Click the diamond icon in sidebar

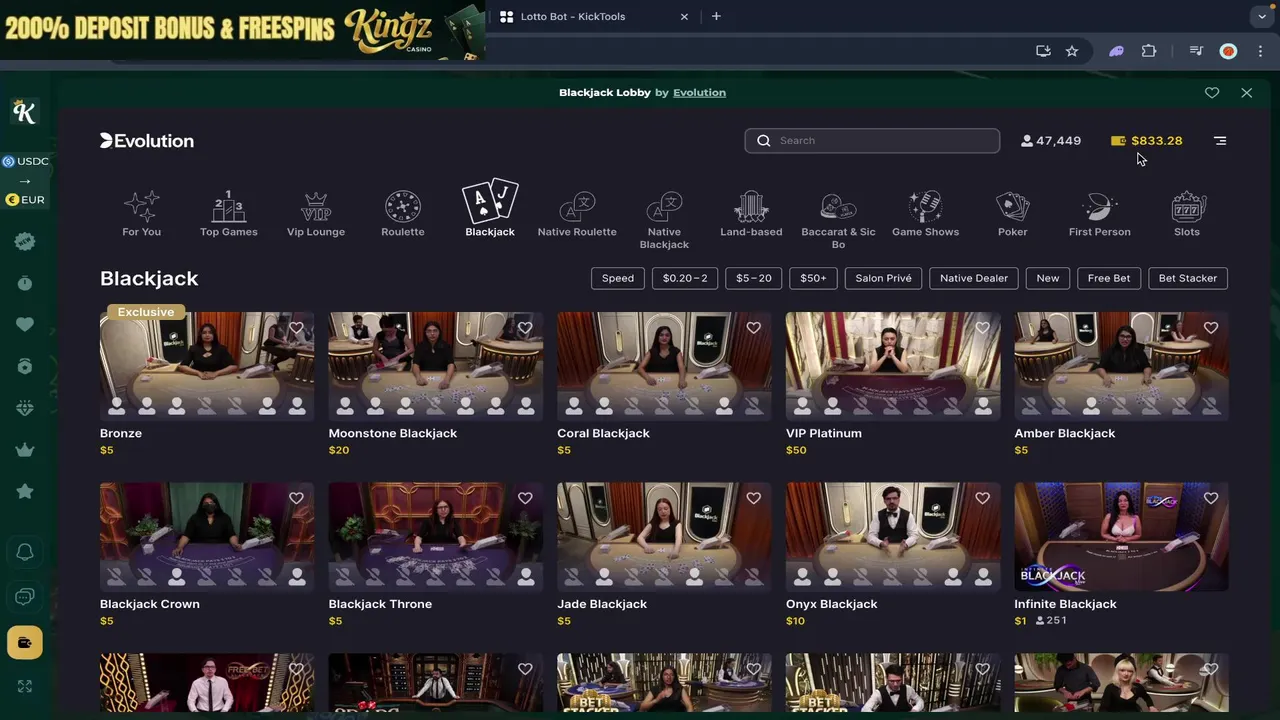coord(25,408)
